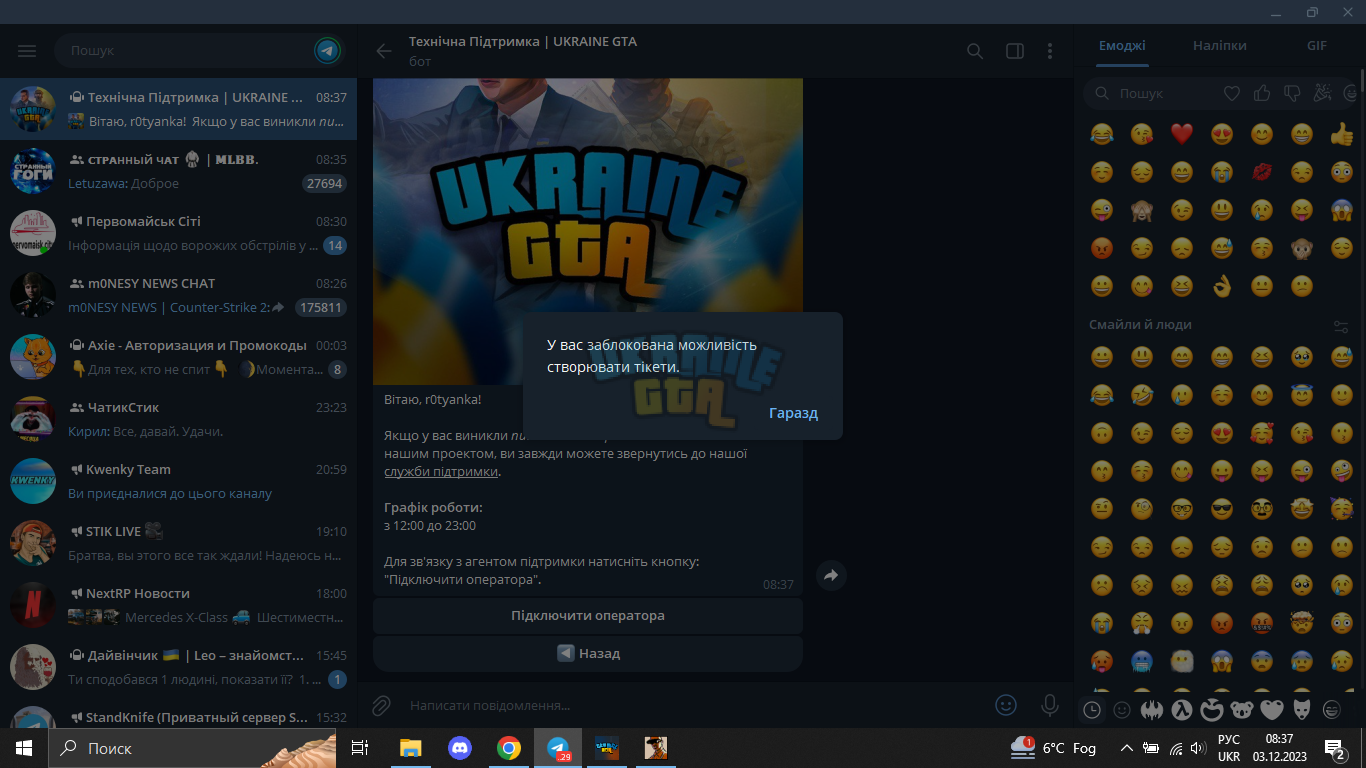
Task: Open the koala emoji pack
Action: [1242, 709]
